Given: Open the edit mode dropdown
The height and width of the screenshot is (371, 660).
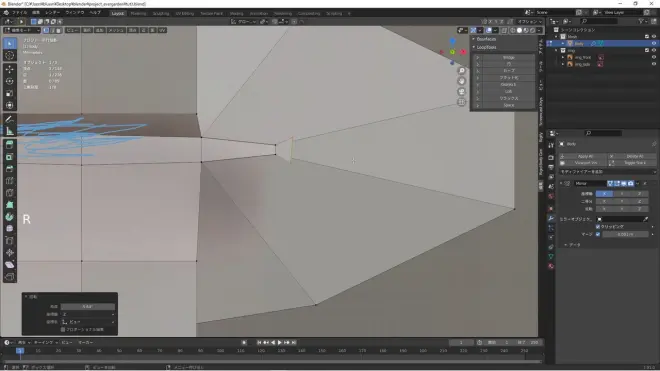Looking at the screenshot, I should pos(22,30).
